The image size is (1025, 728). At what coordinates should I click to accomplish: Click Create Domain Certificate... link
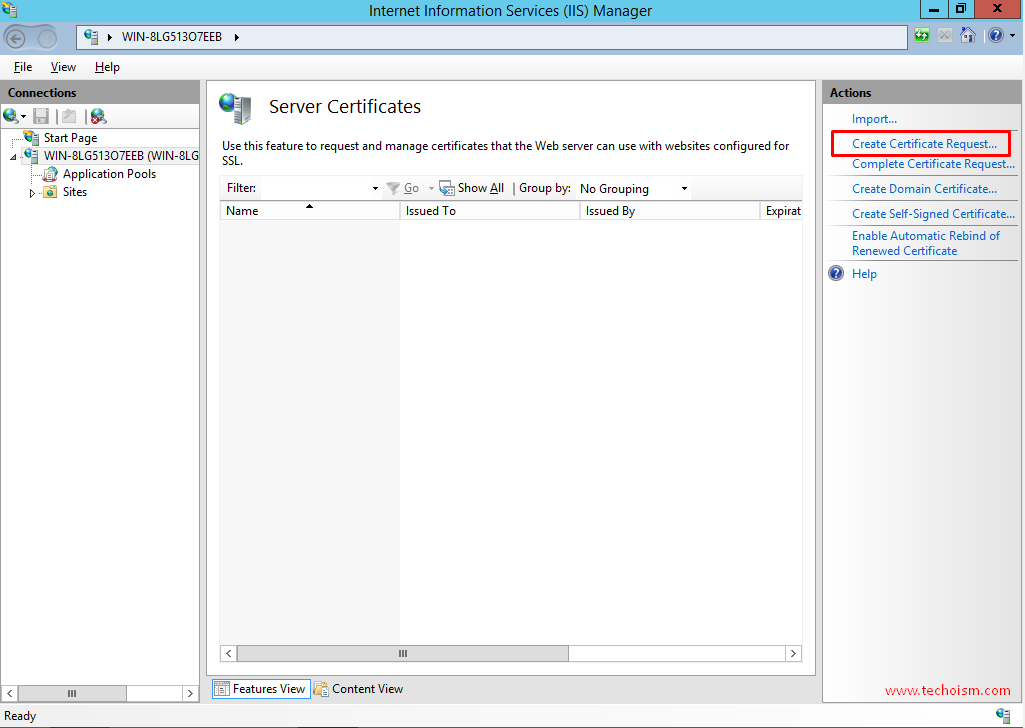(924, 189)
